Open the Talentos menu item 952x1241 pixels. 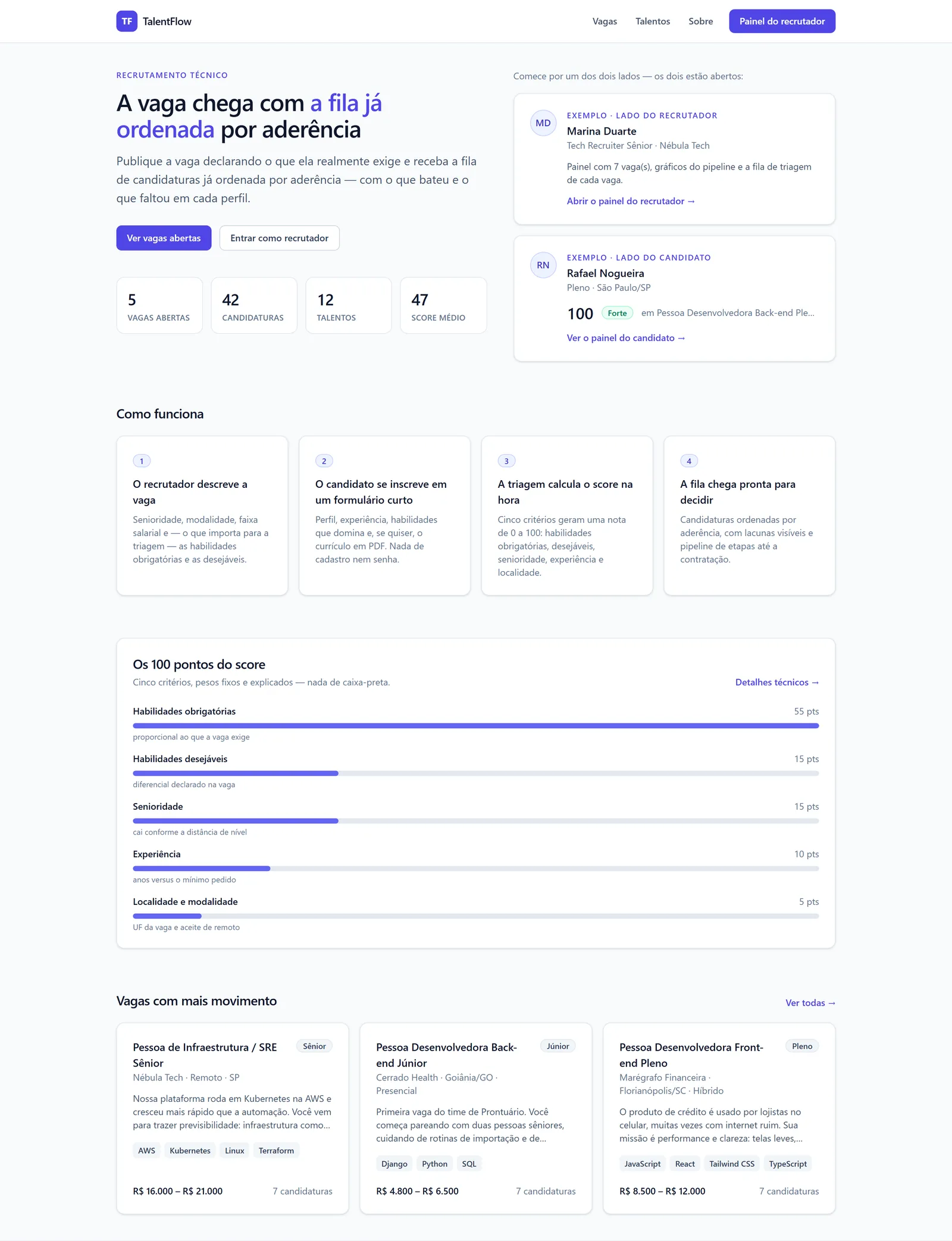coord(653,21)
